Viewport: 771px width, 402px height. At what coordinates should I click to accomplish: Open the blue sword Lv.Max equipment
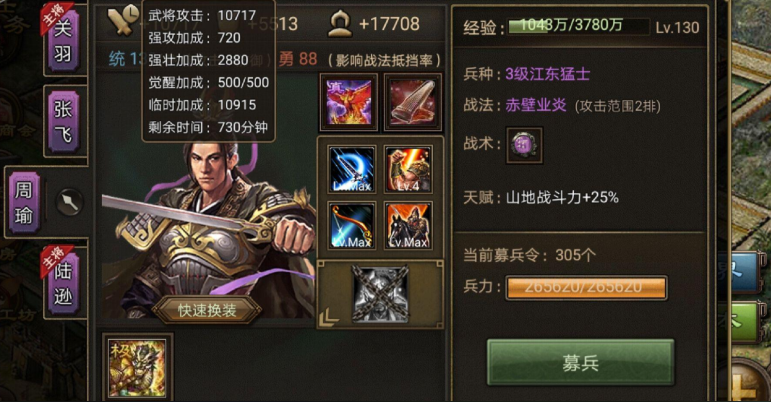(351, 169)
